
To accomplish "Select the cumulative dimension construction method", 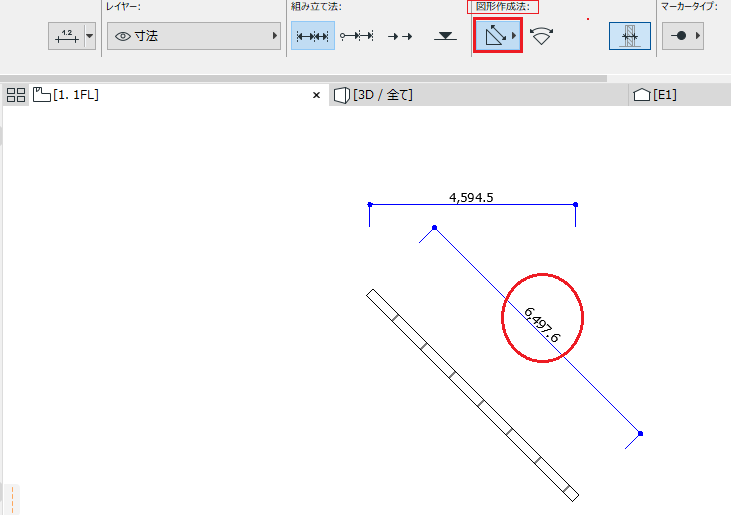I will pos(357,36).
